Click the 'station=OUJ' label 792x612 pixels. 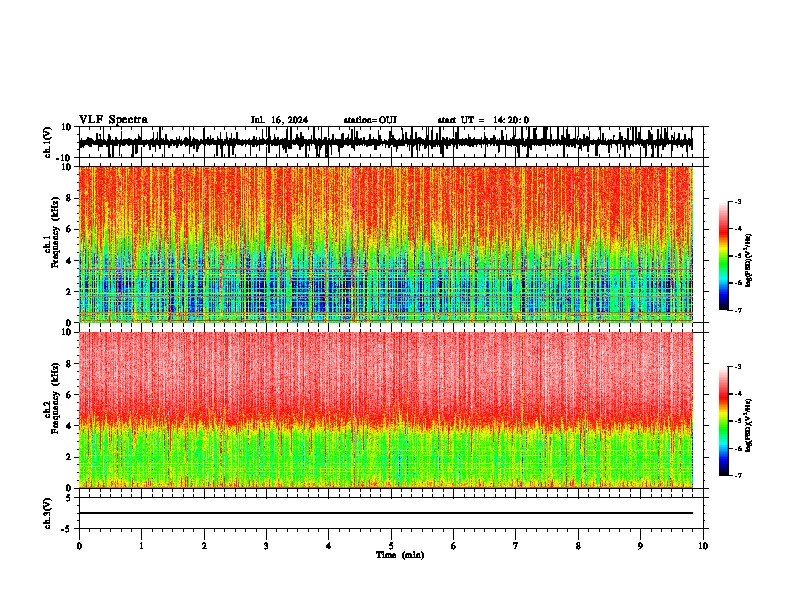[370, 120]
